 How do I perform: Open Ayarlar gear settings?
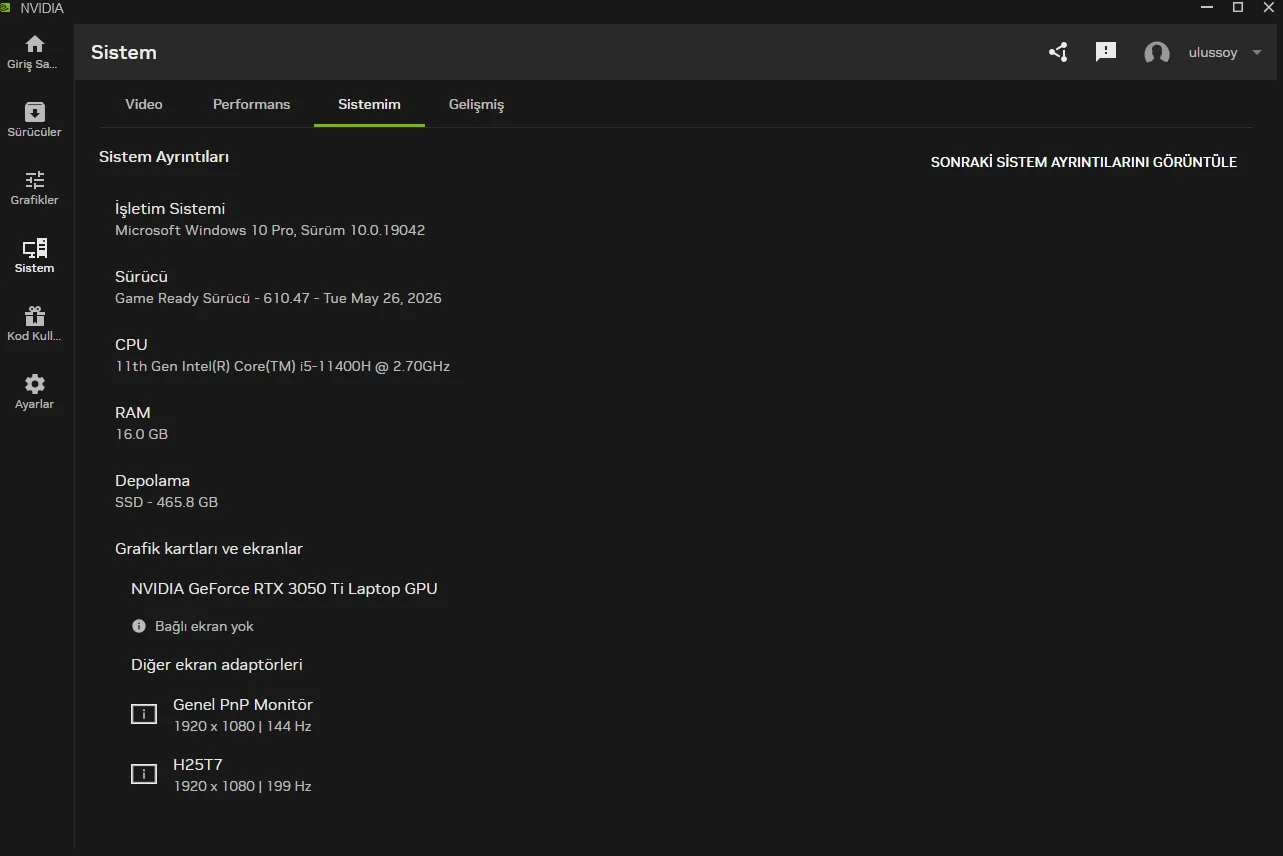[35, 384]
